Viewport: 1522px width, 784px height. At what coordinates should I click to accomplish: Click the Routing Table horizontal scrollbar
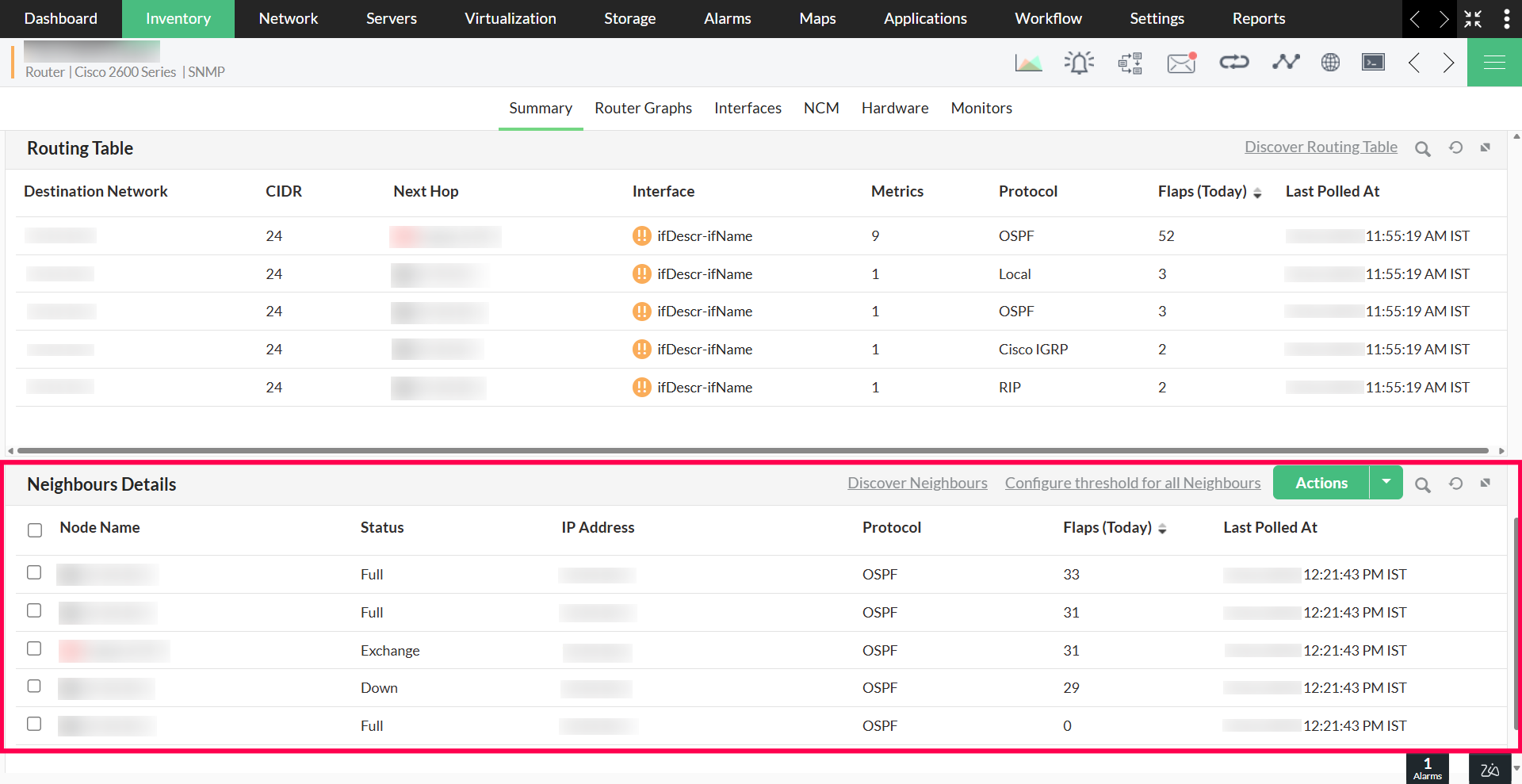click(x=753, y=450)
